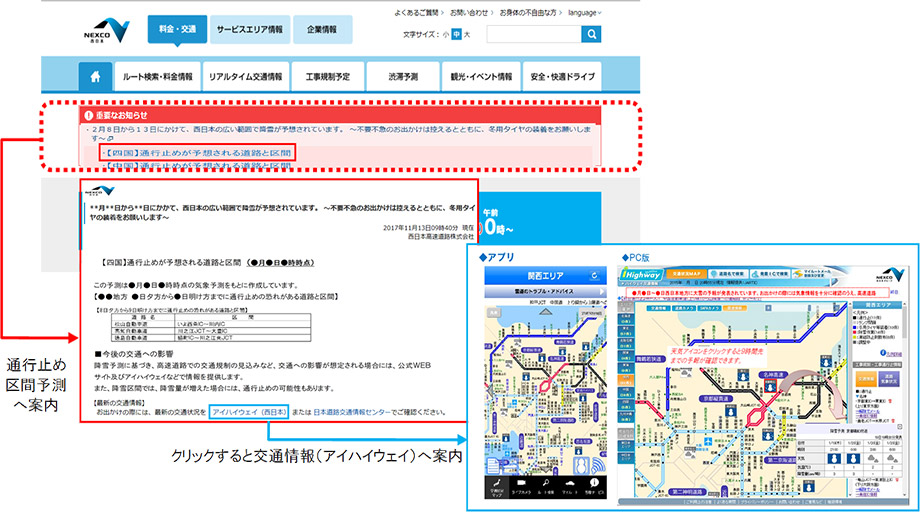The width and height of the screenshot is (920, 512).
Task: Click orange 交通情報 button in PC right panel
Action: (x=866, y=379)
